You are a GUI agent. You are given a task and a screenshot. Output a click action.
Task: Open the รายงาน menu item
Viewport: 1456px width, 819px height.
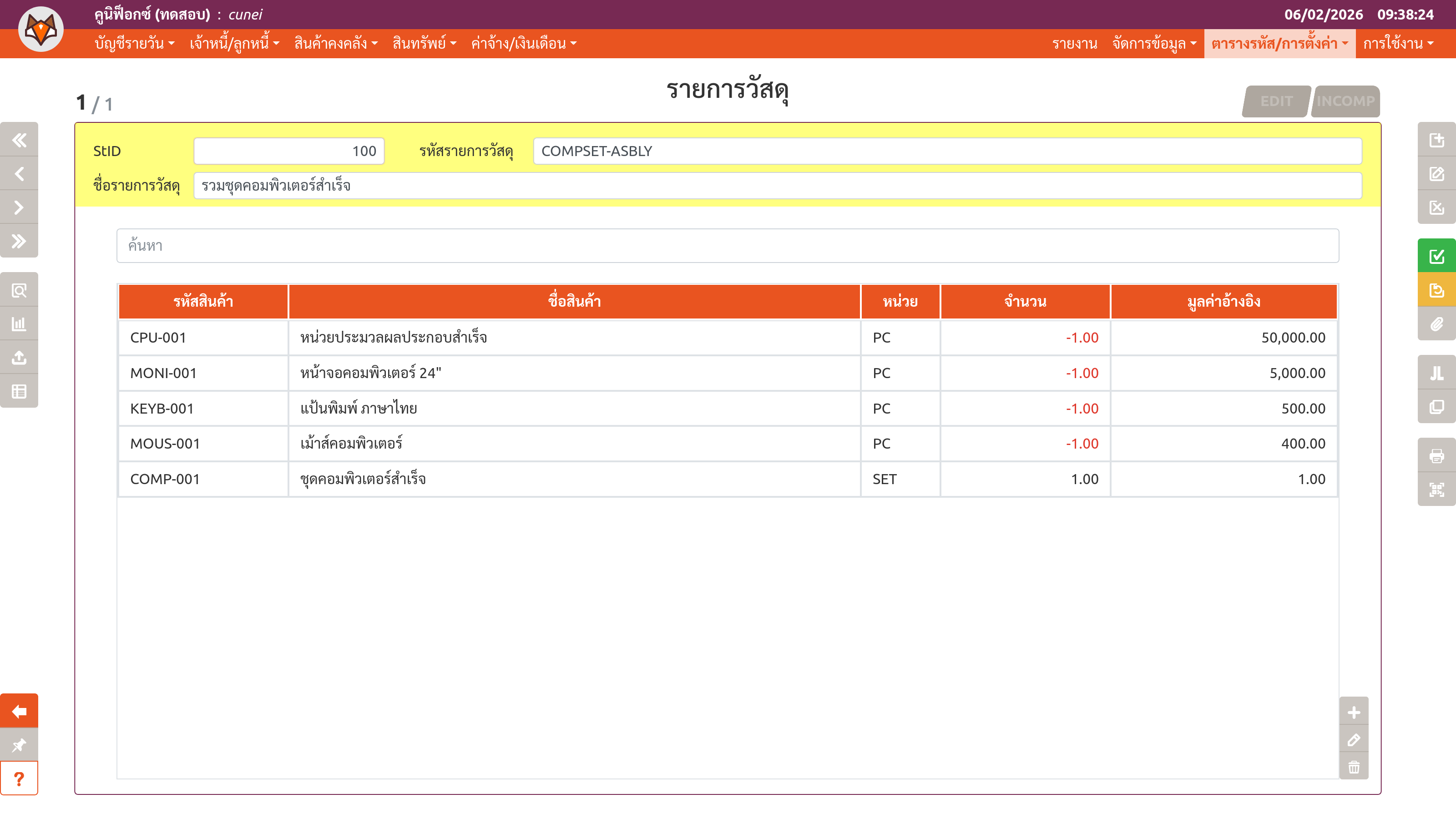tap(1074, 44)
